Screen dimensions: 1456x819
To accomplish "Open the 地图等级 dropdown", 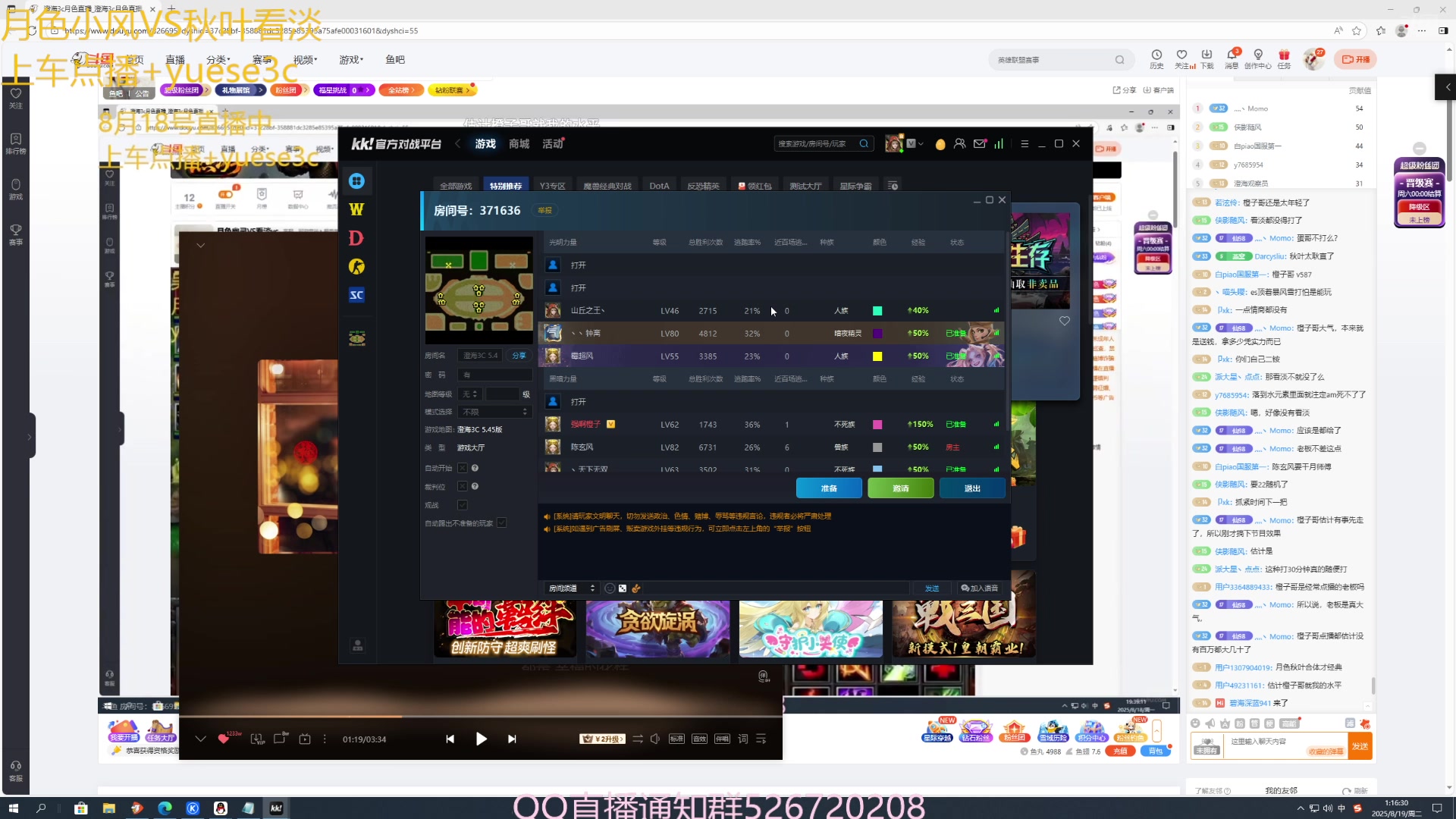I will coord(469,394).
